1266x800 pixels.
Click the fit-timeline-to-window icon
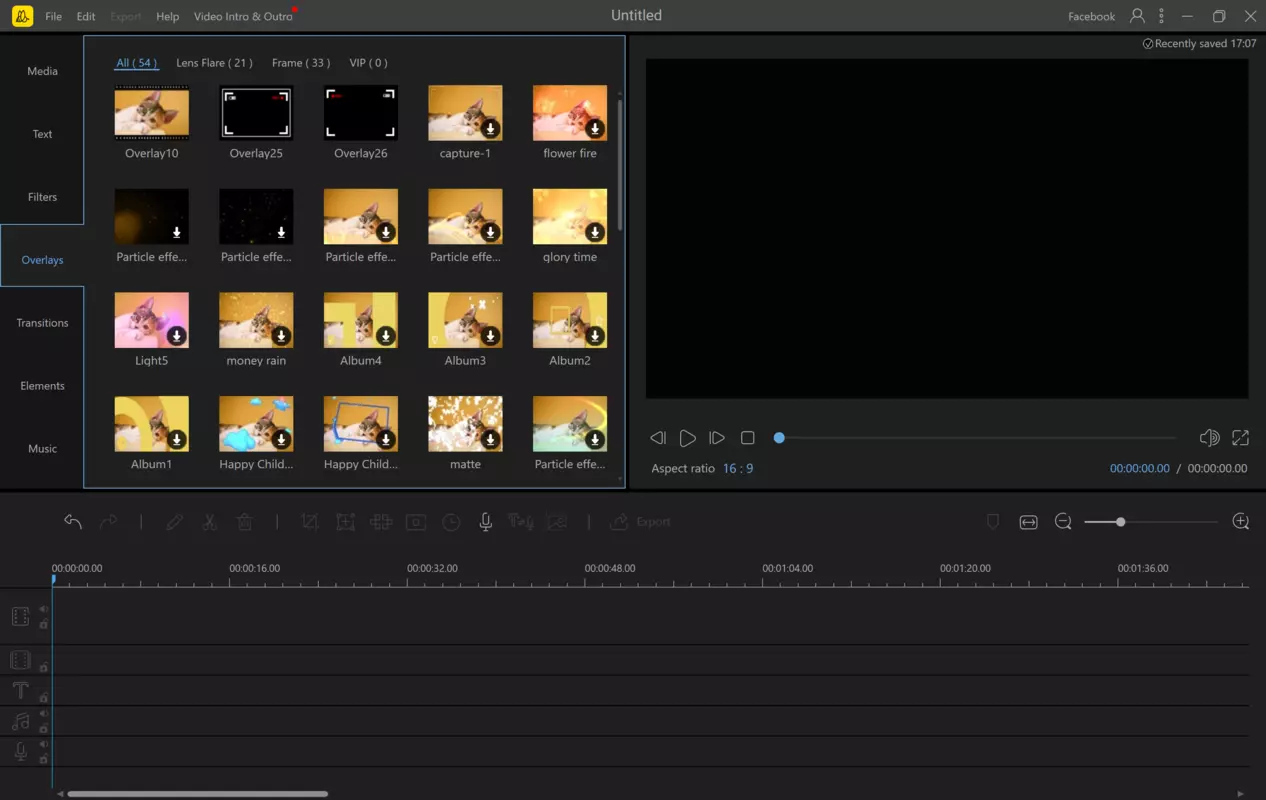(1028, 522)
